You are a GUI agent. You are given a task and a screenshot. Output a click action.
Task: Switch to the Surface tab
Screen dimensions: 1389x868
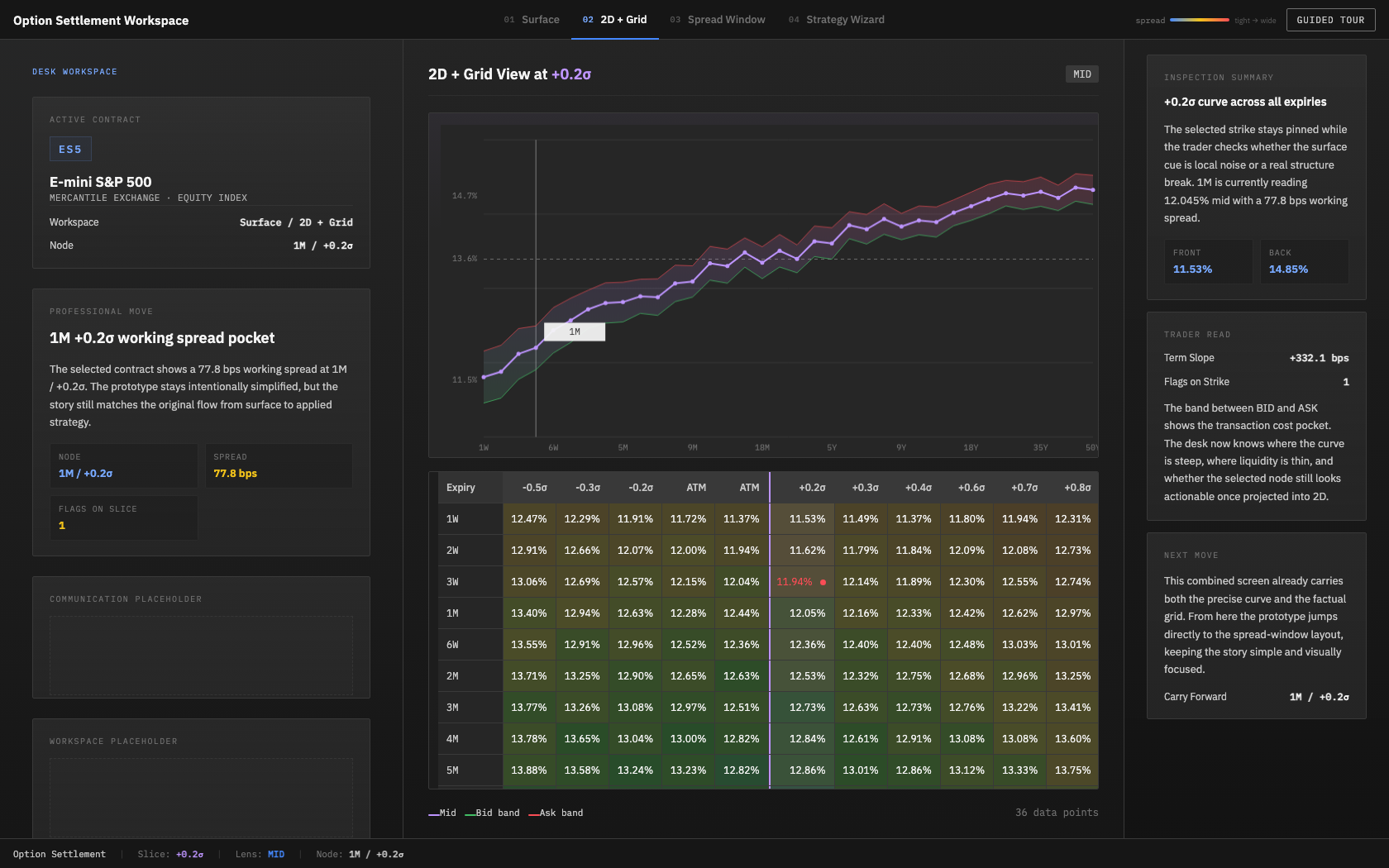(532, 20)
